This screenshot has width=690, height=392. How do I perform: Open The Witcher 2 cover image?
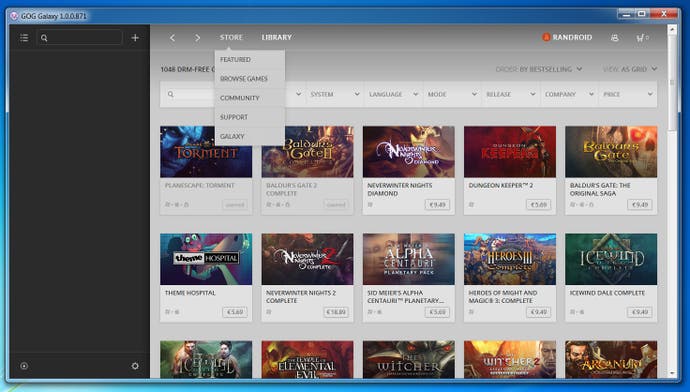point(510,359)
